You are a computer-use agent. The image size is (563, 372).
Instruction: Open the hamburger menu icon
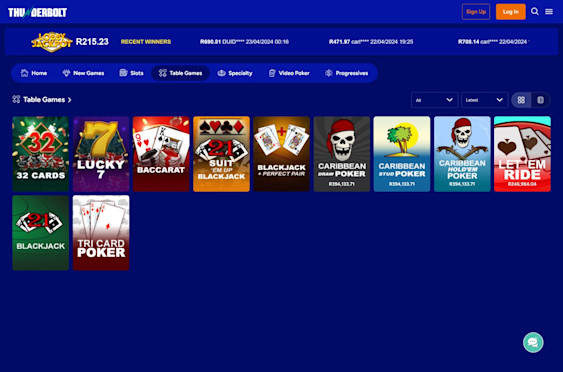coord(549,12)
